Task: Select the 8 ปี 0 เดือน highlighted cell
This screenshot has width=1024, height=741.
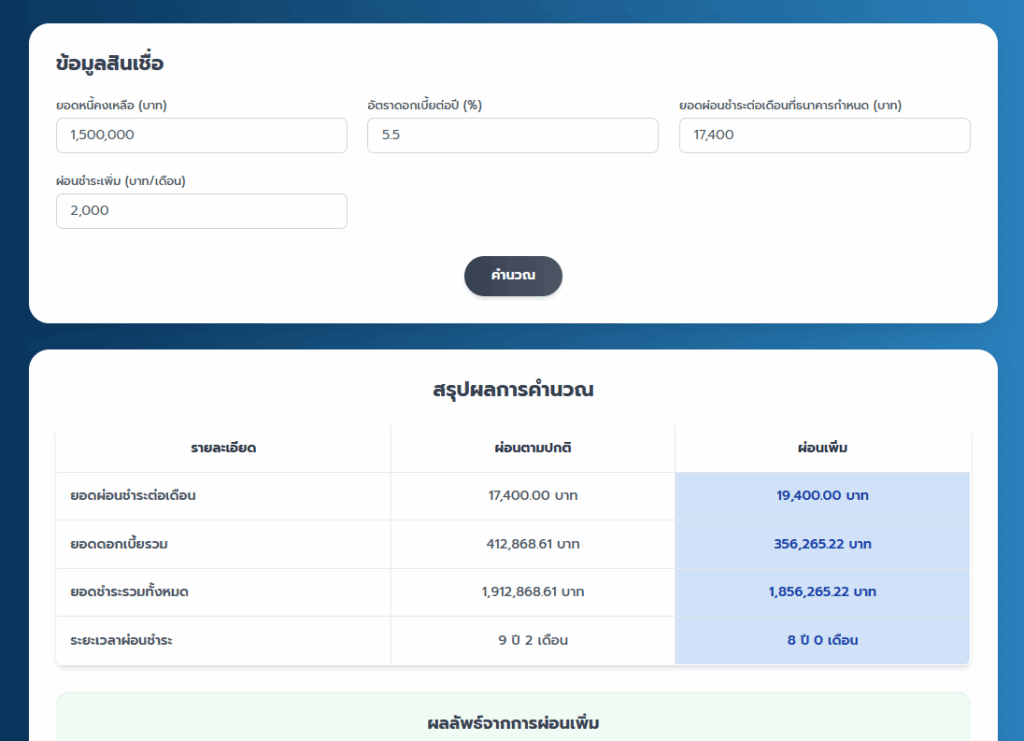Action: point(822,640)
